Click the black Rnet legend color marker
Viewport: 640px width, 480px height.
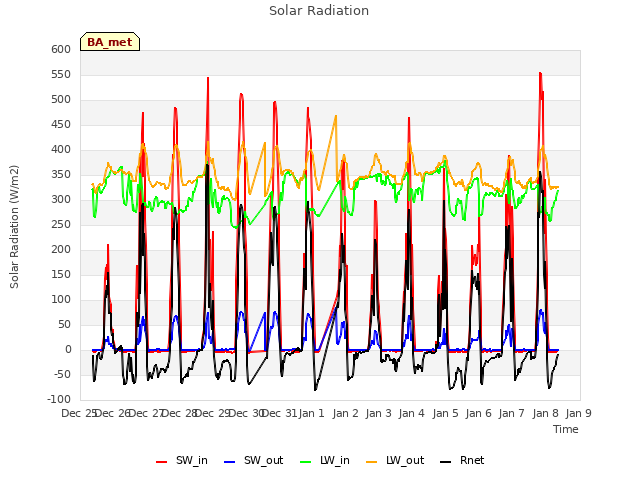446,462
